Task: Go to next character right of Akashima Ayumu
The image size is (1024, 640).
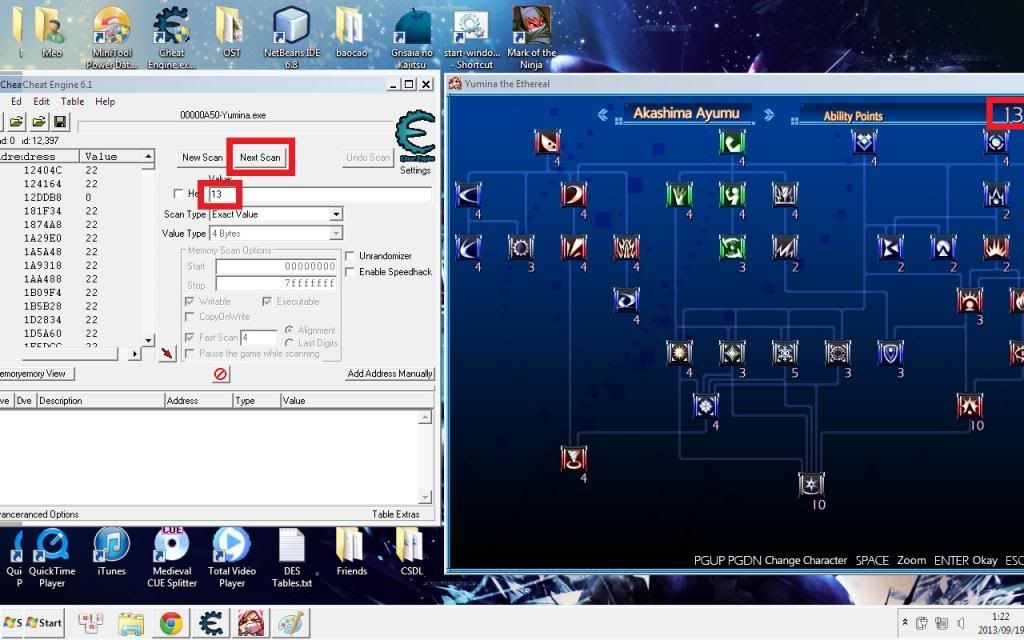Action: tap(769, 115)
